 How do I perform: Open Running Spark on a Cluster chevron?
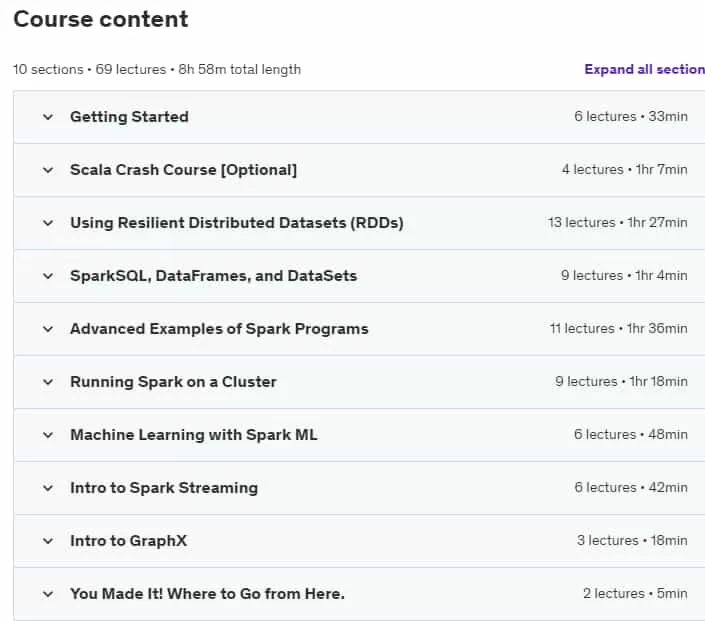tap(48, 382)
